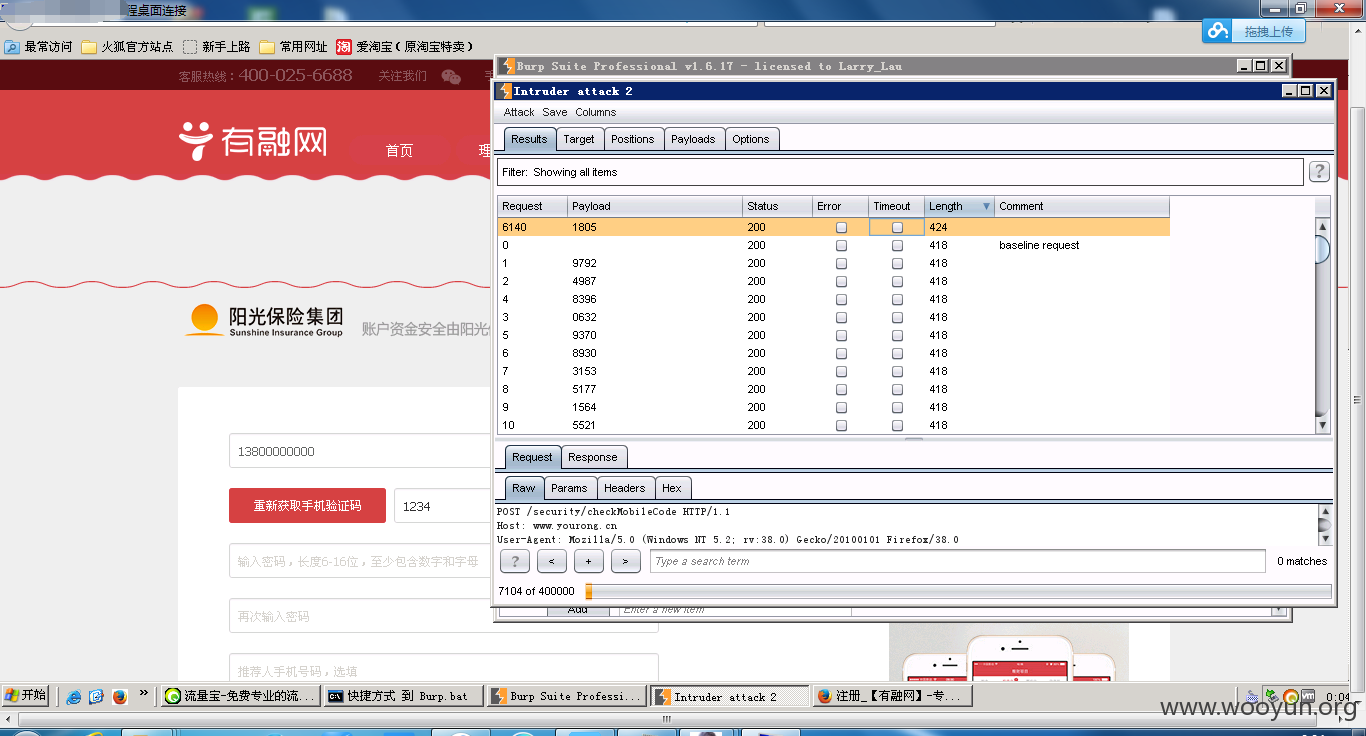Sort results by Payload column header
This screenshot has height=736, width=1366.
(655, 206)
